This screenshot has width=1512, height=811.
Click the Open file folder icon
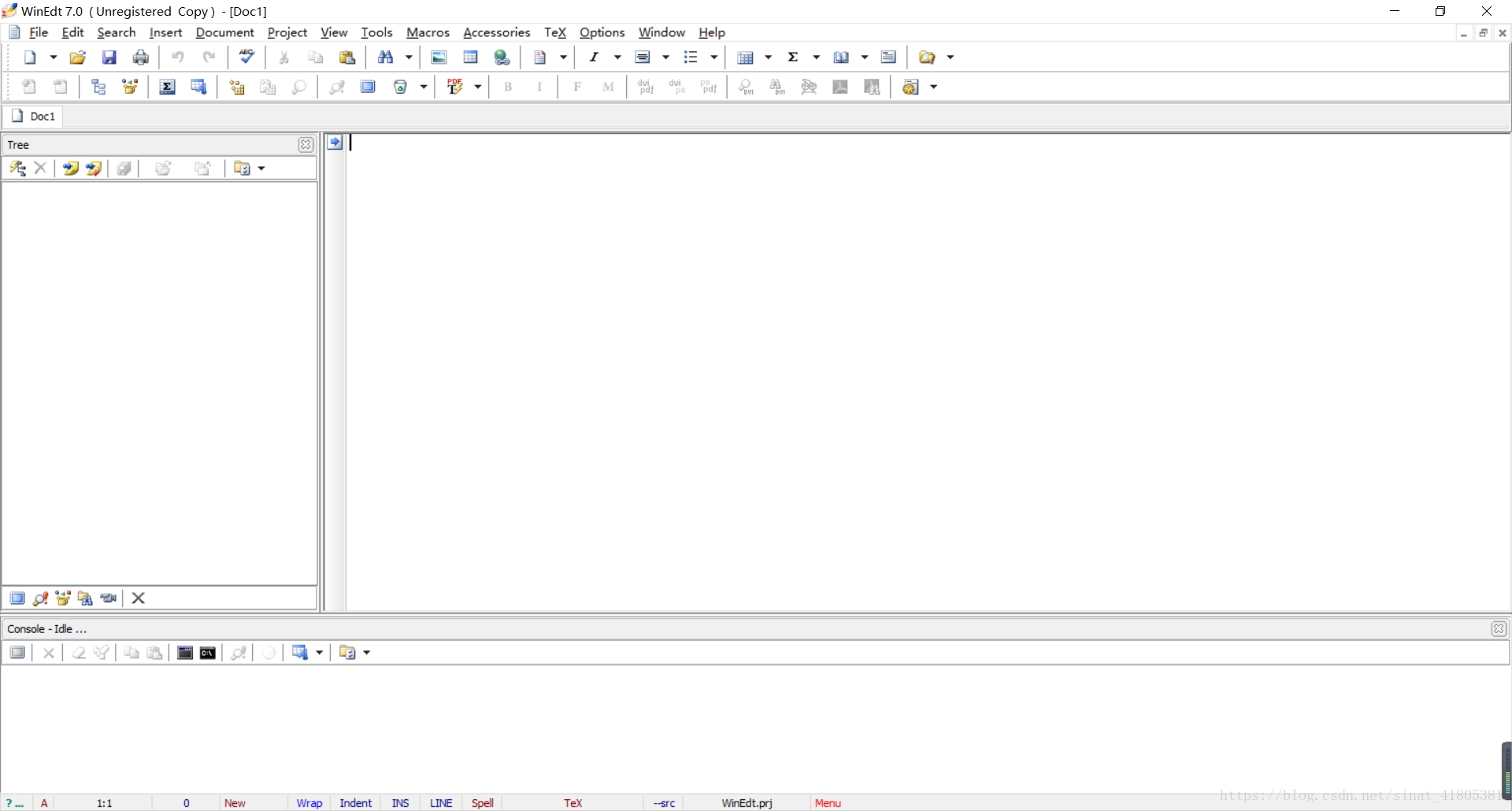[77, 57]
